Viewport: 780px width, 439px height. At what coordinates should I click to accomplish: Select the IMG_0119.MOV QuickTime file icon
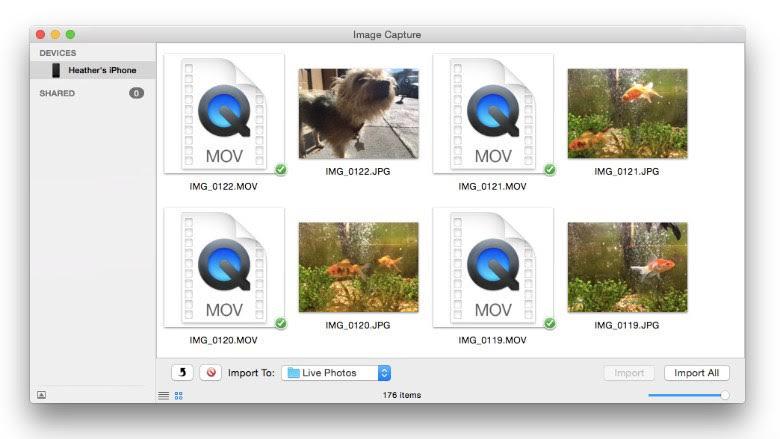coord(493,267)
